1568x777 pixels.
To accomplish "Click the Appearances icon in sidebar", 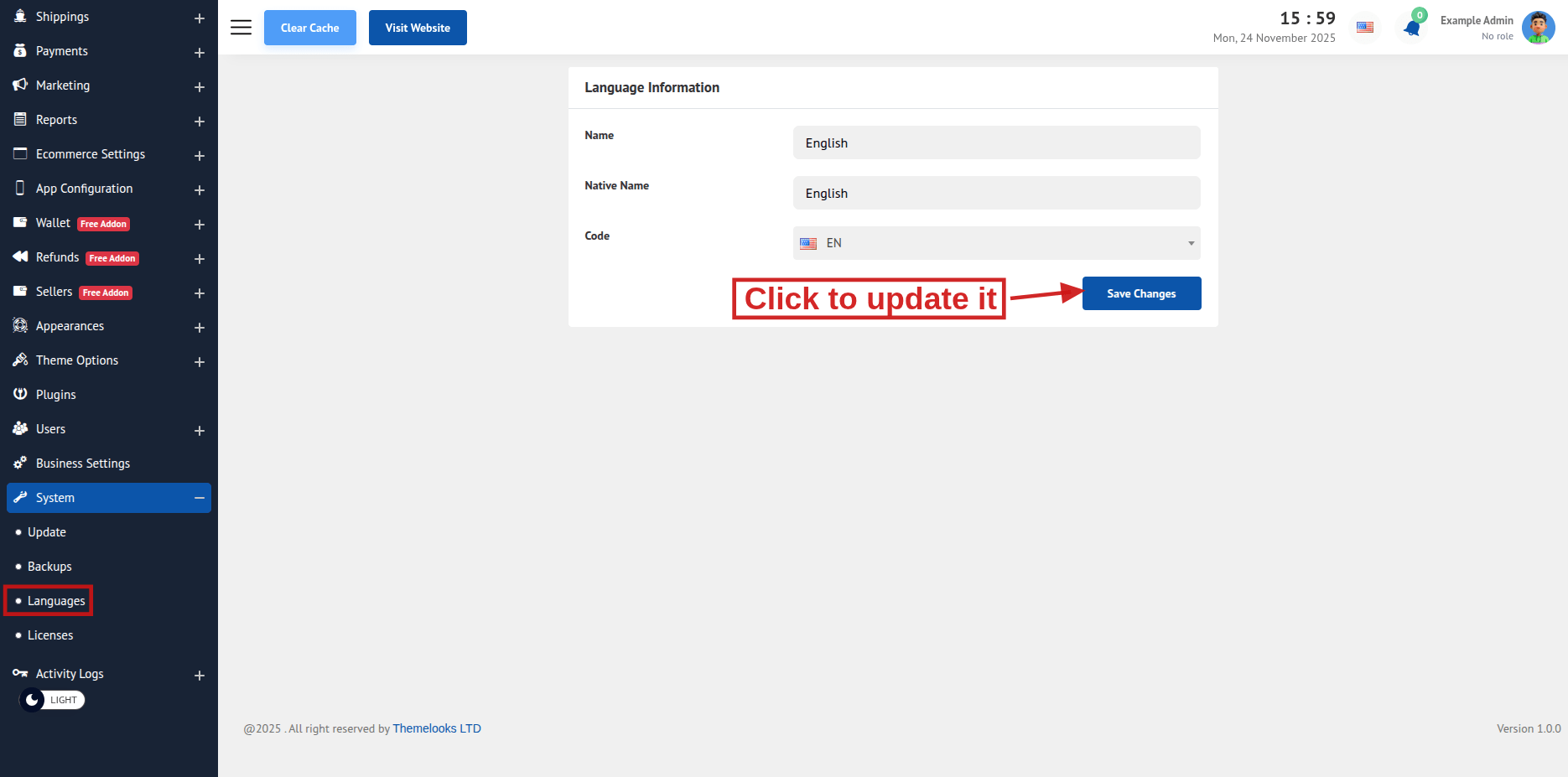I will point(20,325).
